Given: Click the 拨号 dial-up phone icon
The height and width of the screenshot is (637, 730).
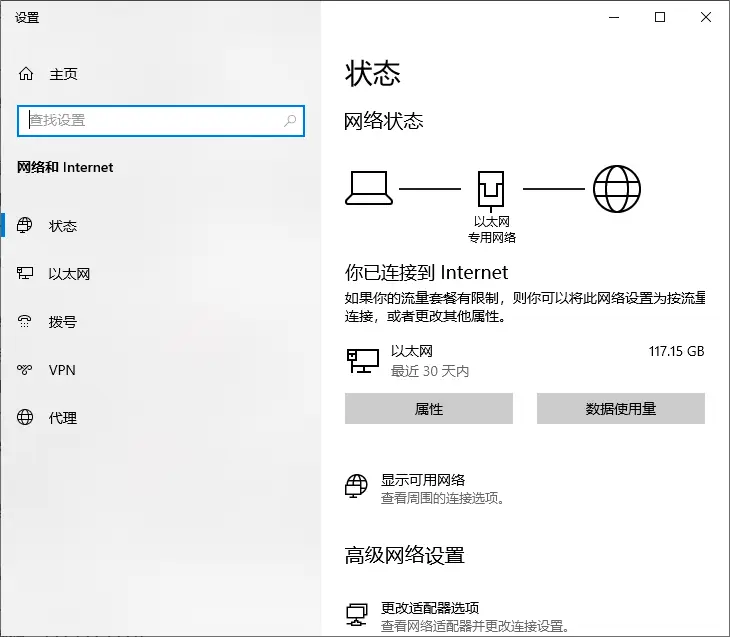Looking at the screenshot, I should click(24, 321).
